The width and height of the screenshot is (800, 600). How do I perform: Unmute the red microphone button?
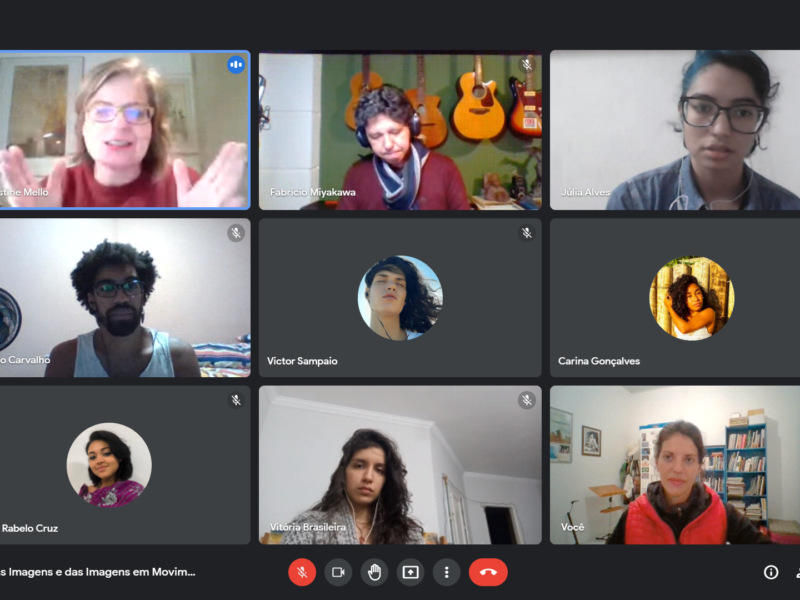point(302,572)
